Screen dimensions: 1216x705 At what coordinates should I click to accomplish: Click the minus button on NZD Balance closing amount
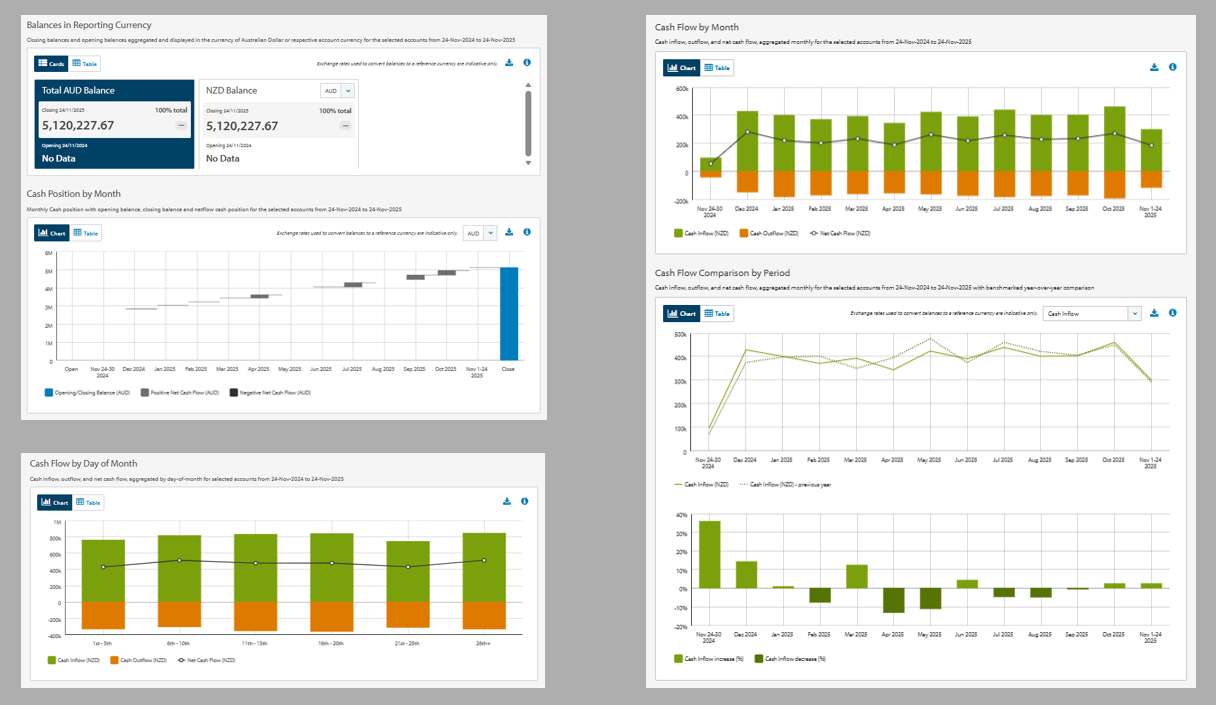pyautogui.click(x=345, y=126)
